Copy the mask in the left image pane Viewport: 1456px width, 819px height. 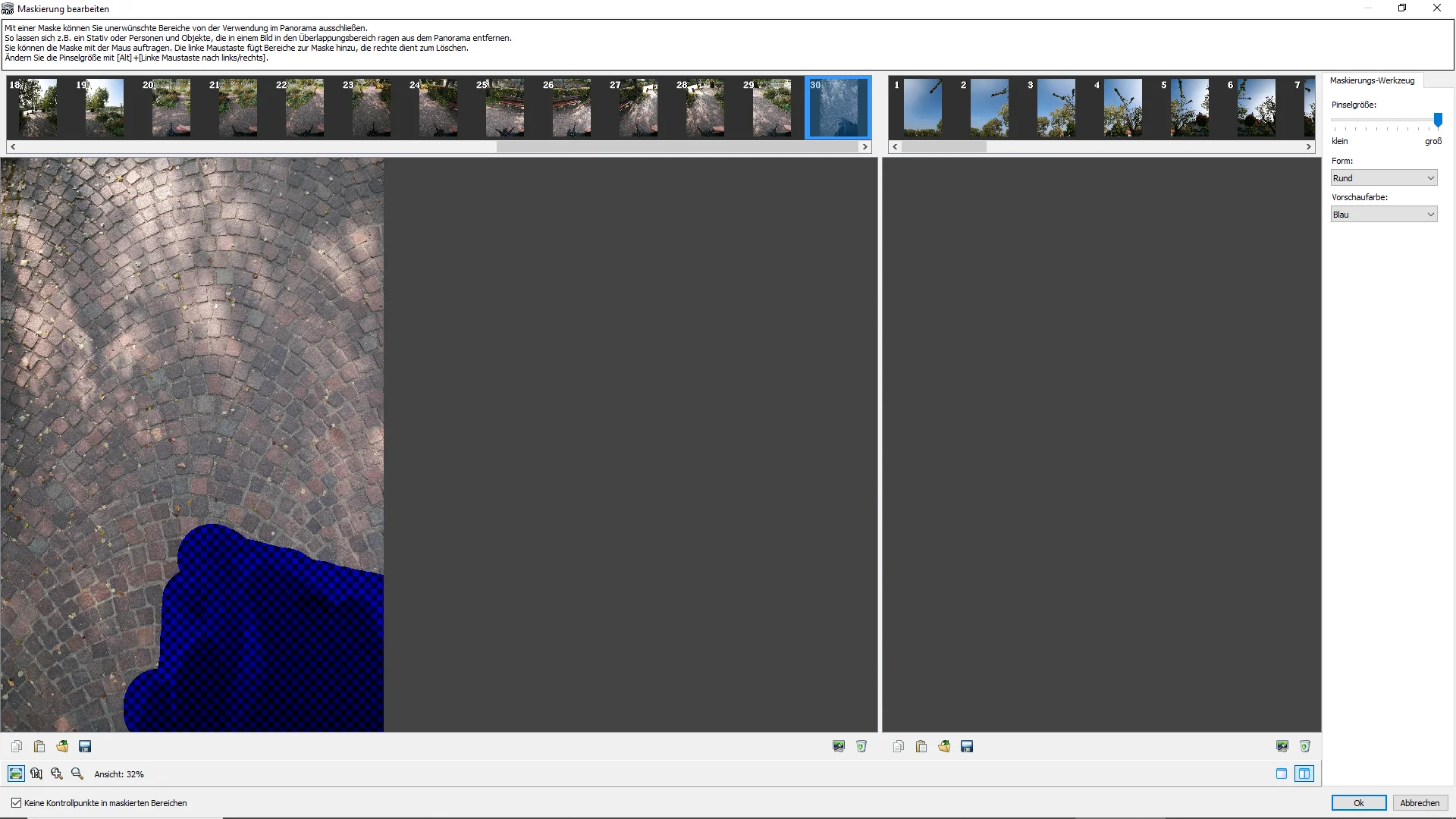click(17, 746)
